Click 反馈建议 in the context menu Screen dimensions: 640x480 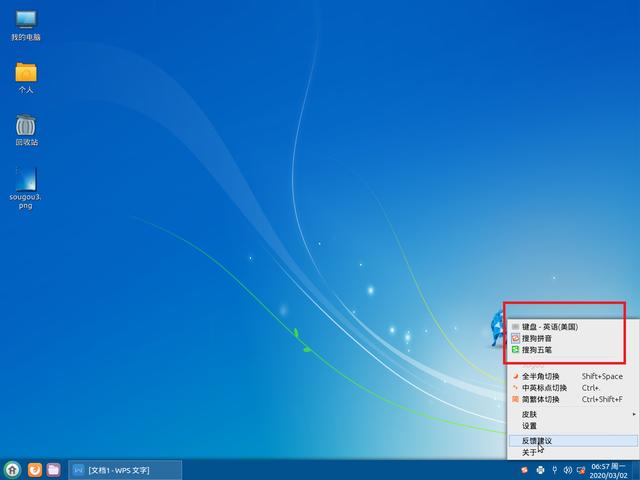[x=573, y=441]
